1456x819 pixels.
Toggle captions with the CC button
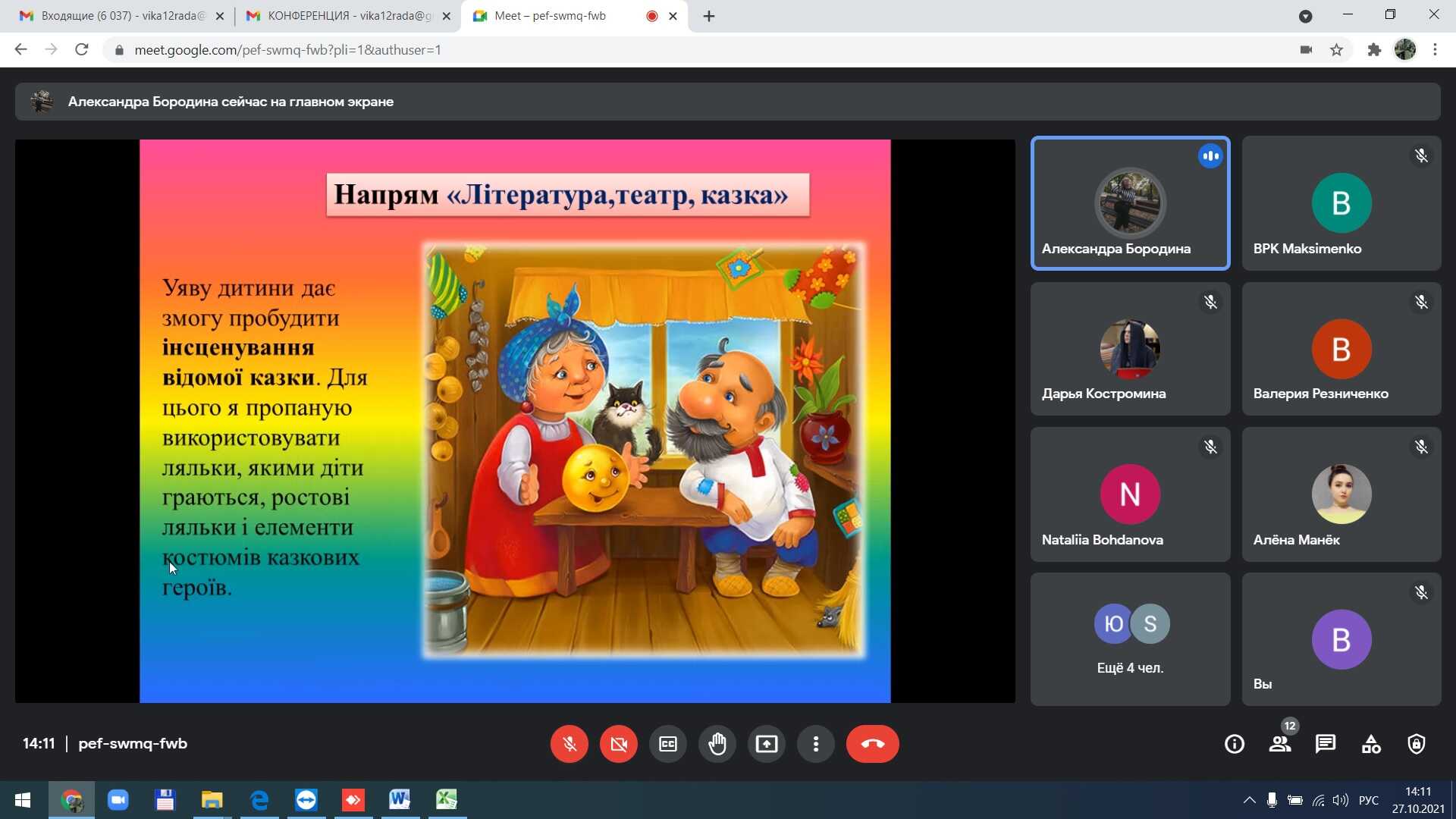click(667, 744)
